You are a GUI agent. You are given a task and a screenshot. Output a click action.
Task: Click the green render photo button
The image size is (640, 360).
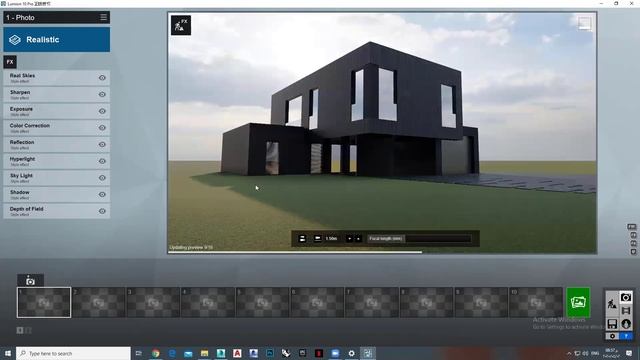click(x=578, y=302)
